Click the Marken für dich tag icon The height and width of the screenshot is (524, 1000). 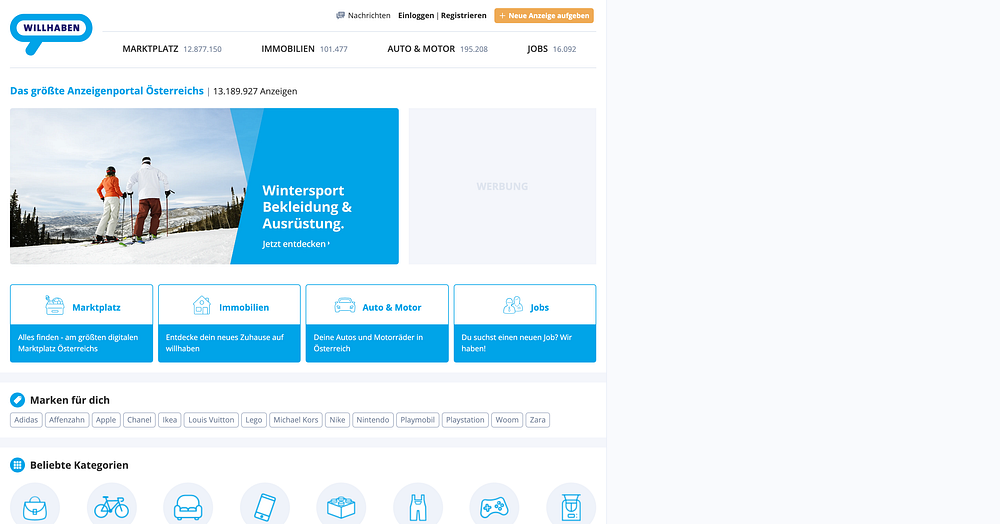[x=17, y=400]
